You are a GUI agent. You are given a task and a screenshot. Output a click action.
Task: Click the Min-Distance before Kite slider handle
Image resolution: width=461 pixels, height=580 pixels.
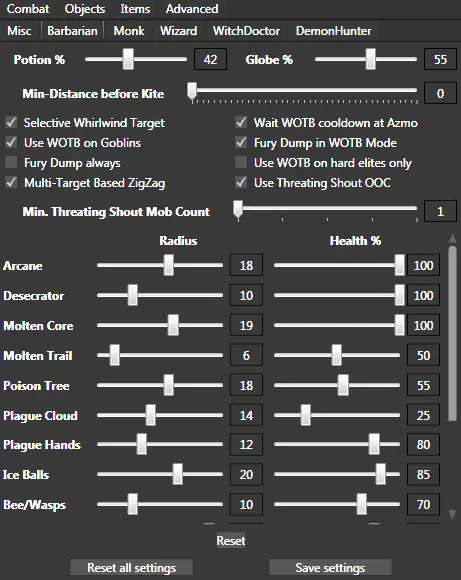pos(192,91)
